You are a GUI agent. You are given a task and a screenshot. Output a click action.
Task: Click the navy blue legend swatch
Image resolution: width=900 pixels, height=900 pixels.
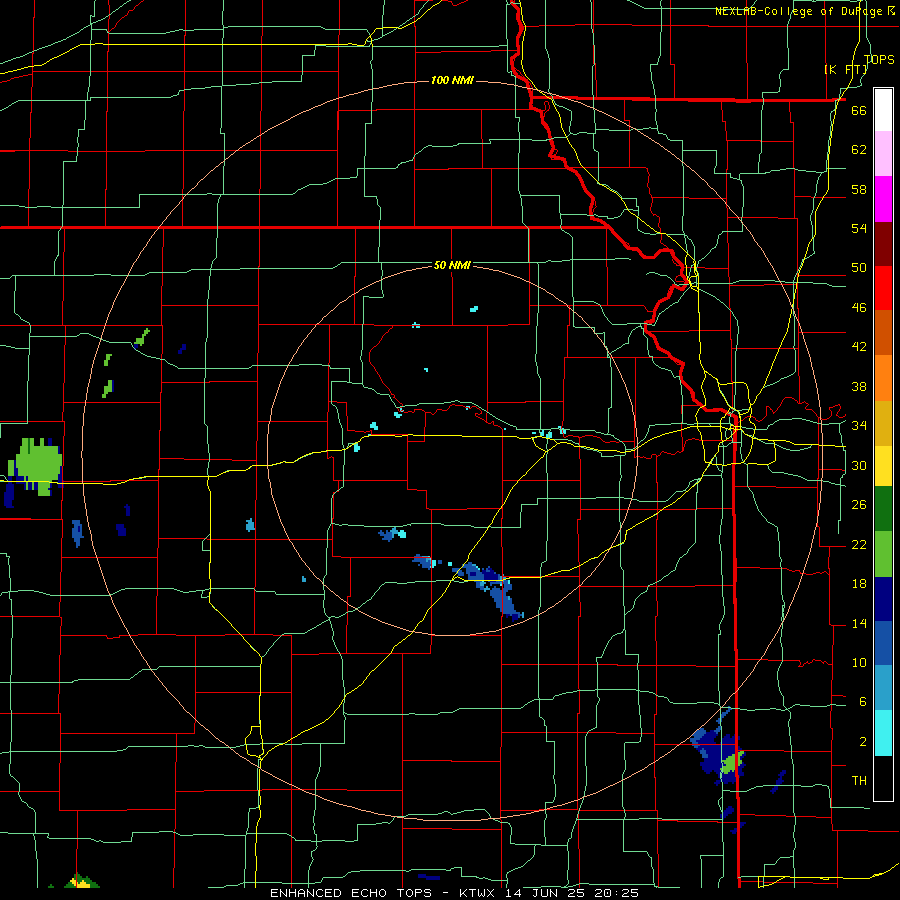883,599
